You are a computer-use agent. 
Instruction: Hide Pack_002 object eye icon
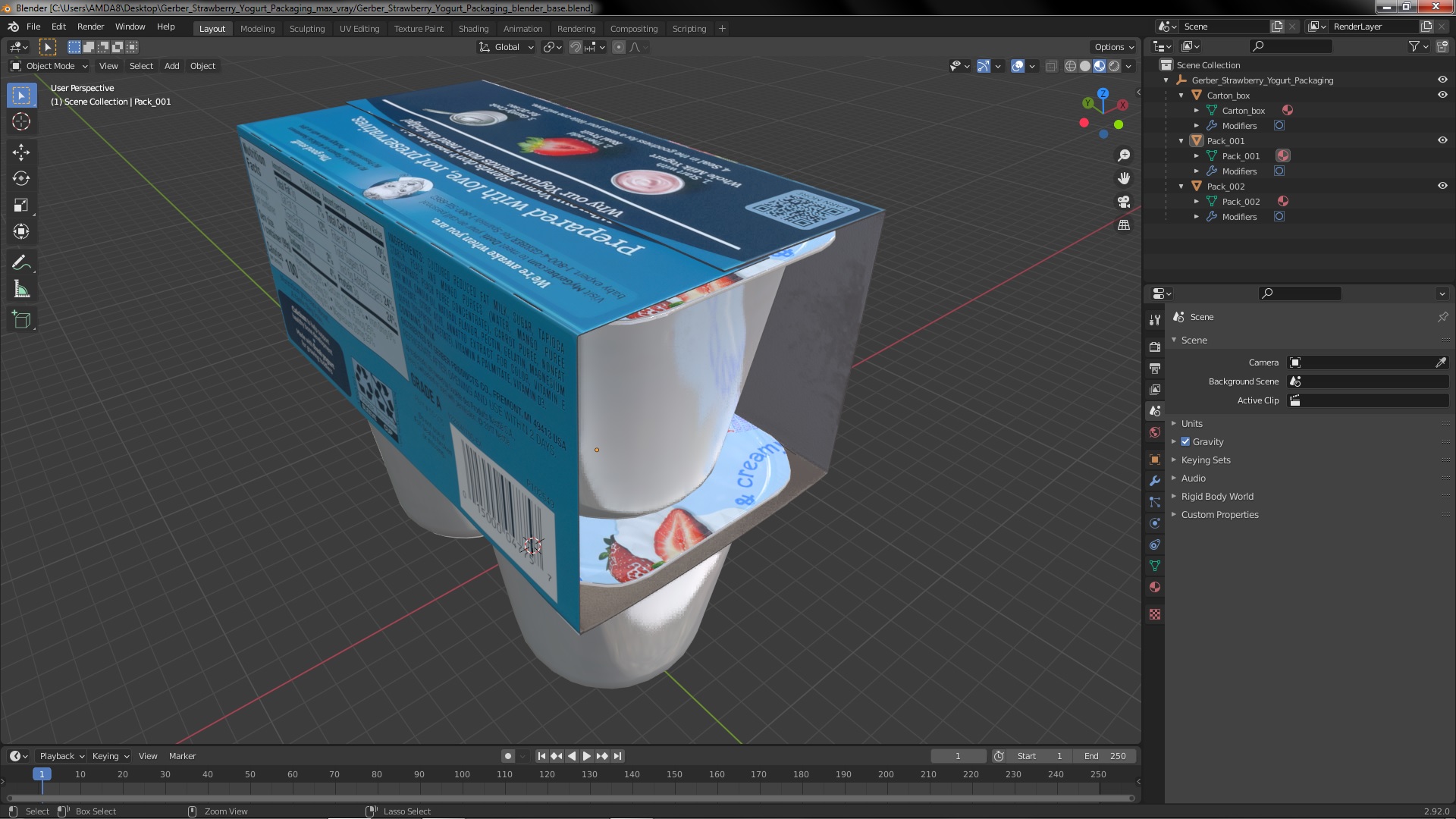(1442, 186)
